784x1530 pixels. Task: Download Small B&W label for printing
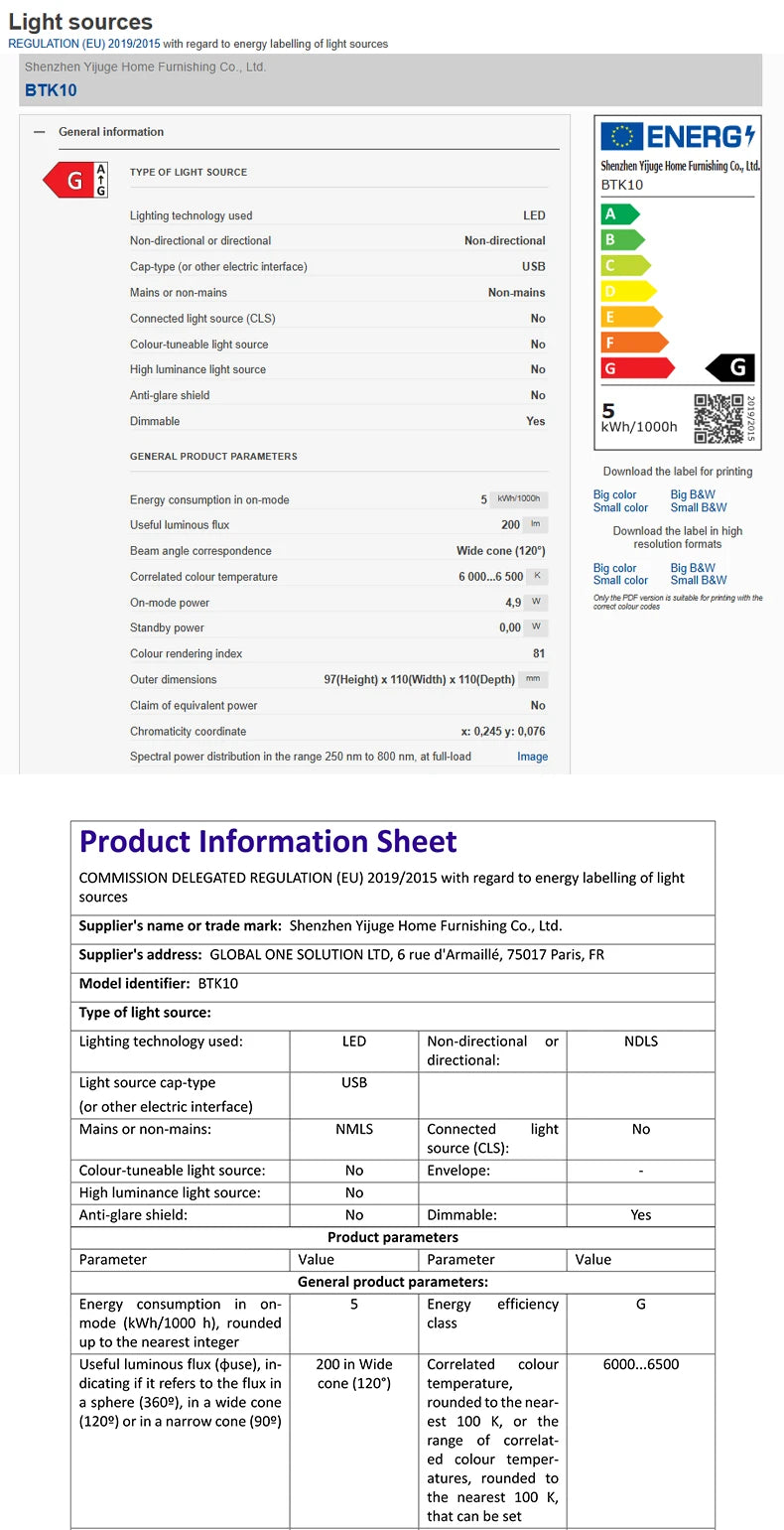pyautogui.click(x=699, y=507)
